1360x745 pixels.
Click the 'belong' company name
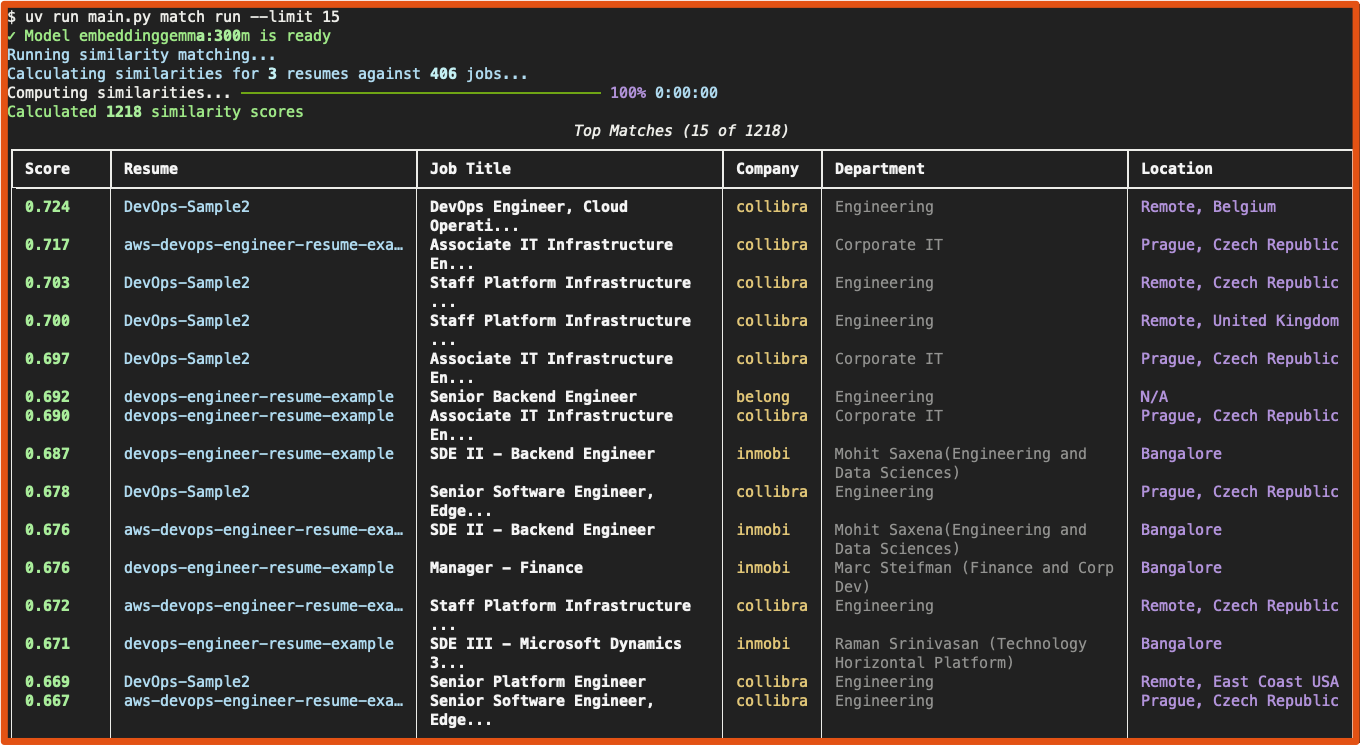(x=763, y=397)
